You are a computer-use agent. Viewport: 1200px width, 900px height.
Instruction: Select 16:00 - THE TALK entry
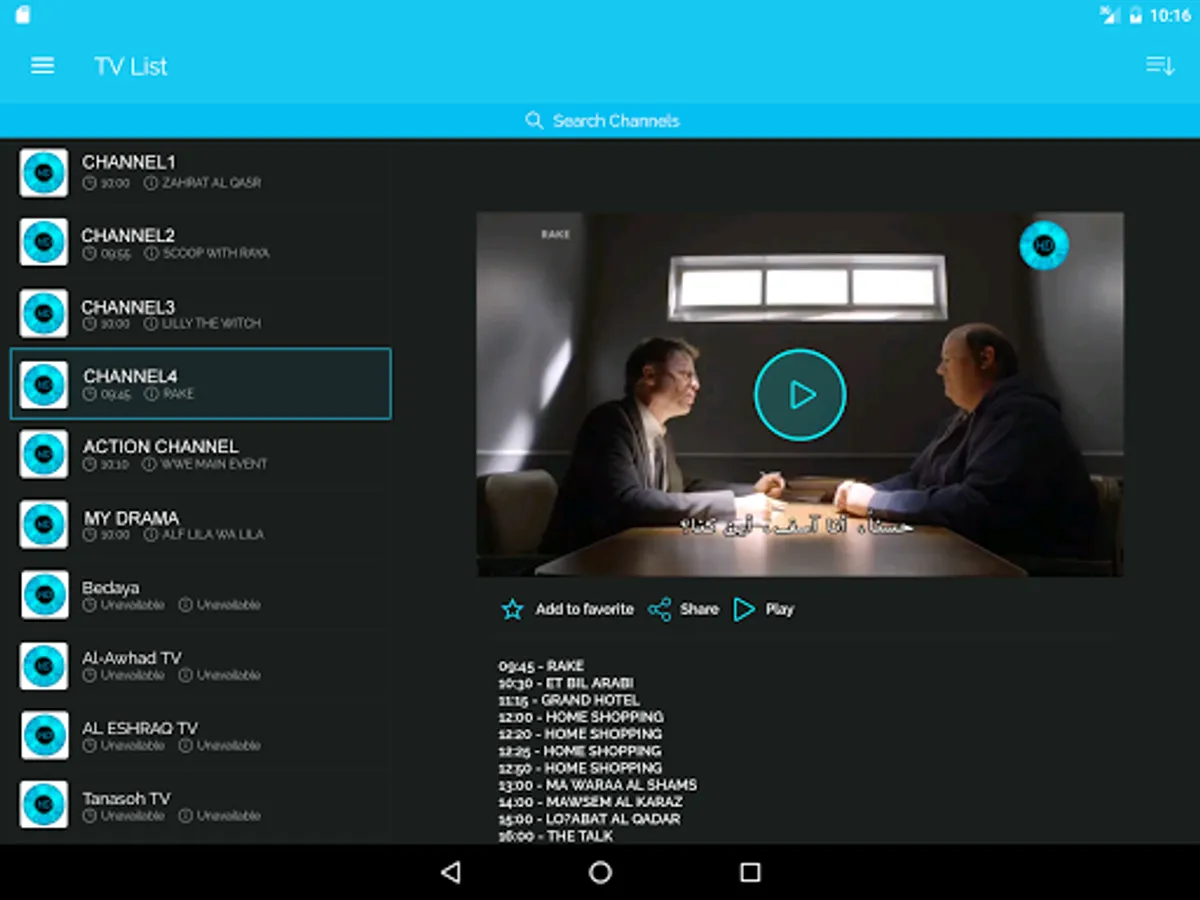(x=556, y=836)
